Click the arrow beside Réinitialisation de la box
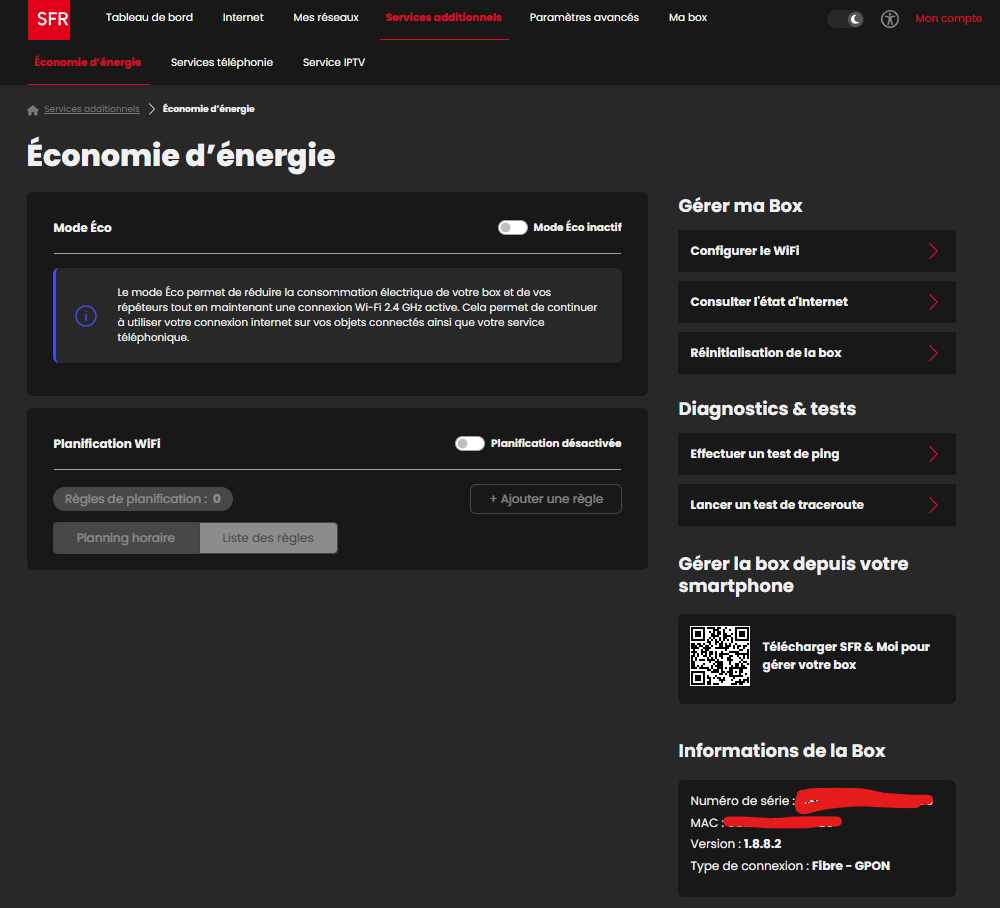 [933, 353]
